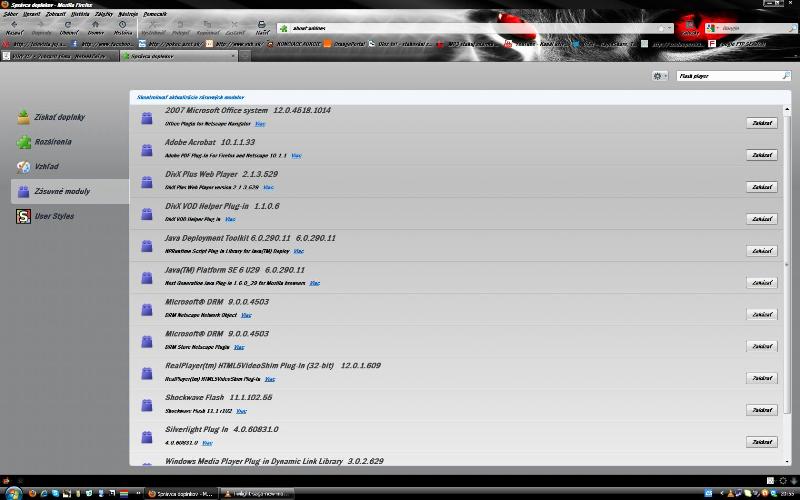Open the Pomocník menu
800x500 pixels.
click(155, 14)
